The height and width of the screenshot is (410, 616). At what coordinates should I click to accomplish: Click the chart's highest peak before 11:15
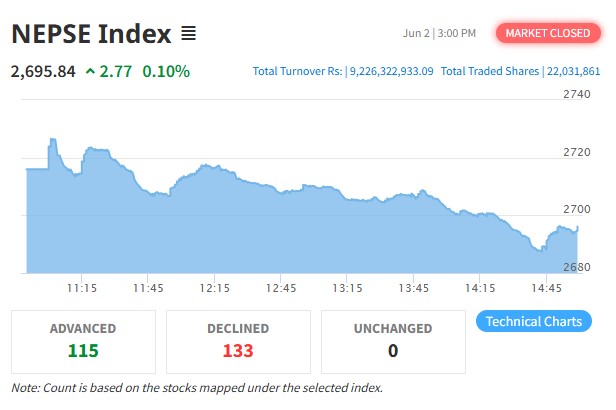pyautogui.click(x=52, y=140)
